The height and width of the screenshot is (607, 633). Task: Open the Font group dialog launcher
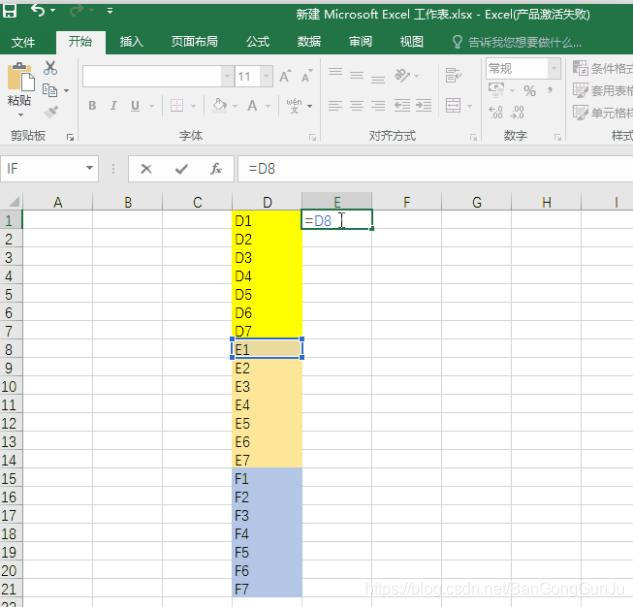tap(312, 138)
